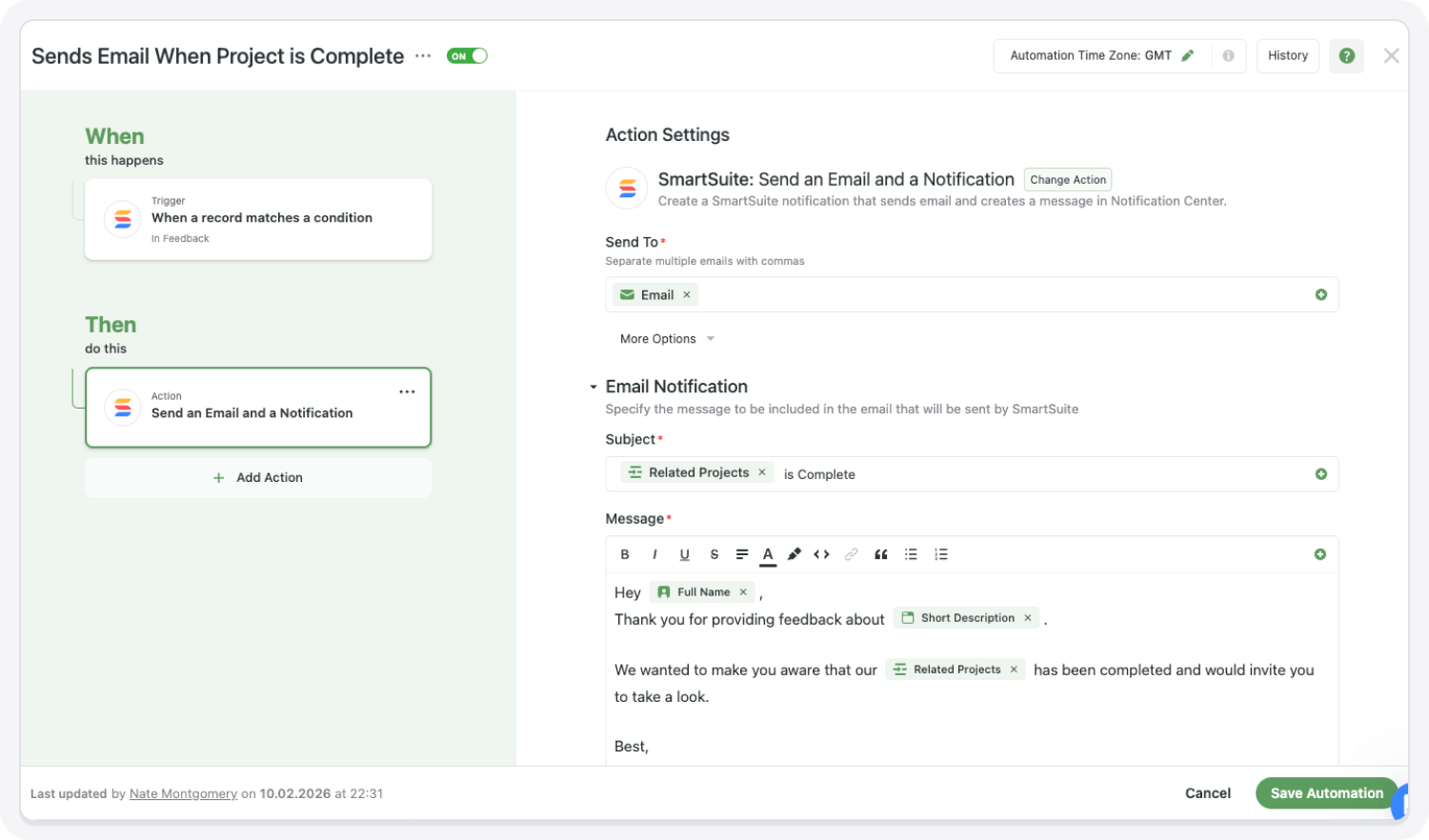Open action card three-dot menu
Image resolution: width=1429 pixels, height=840 pixels.
point(407,391)
